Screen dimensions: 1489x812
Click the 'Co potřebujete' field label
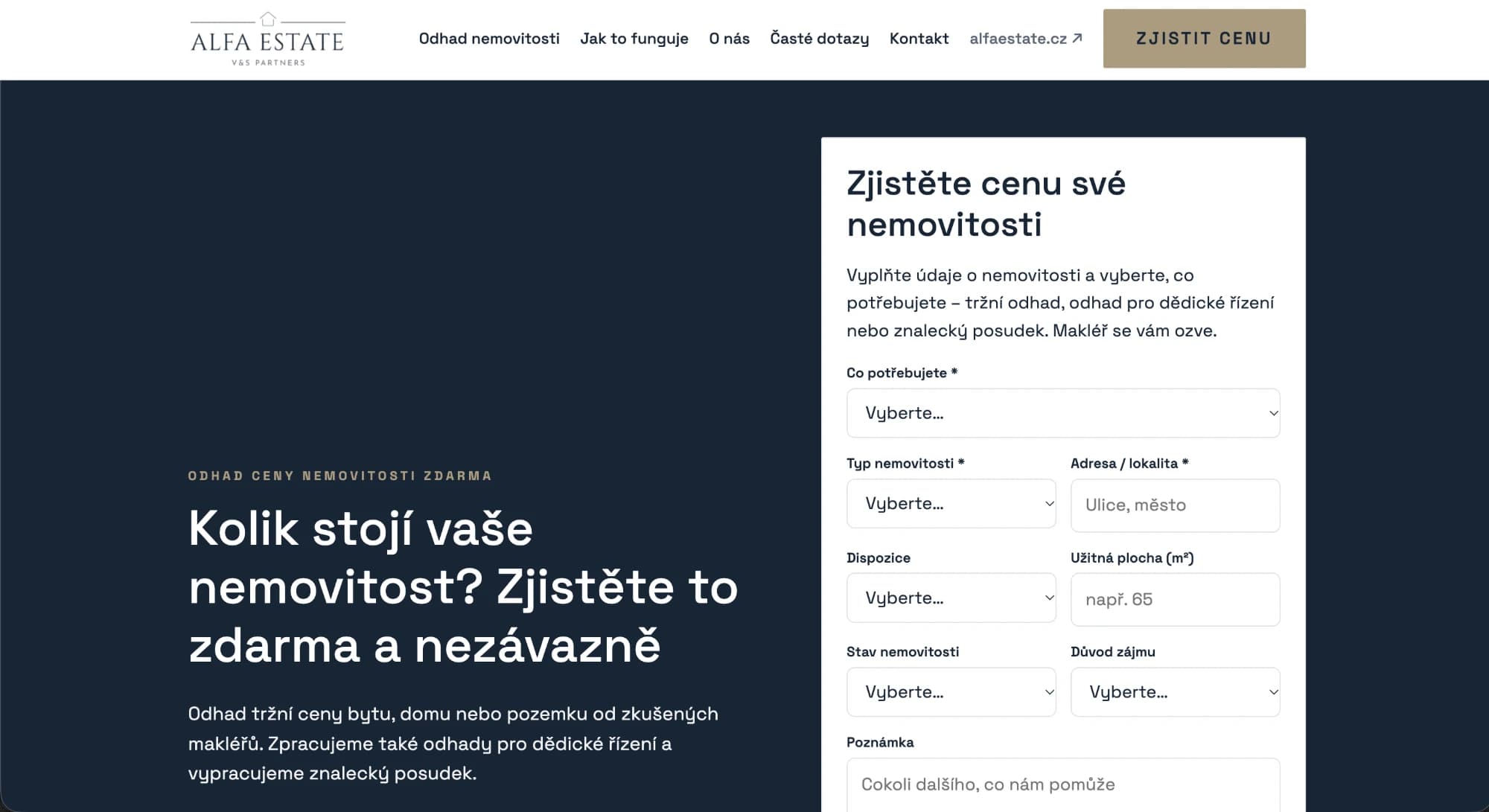click(902, 373)
